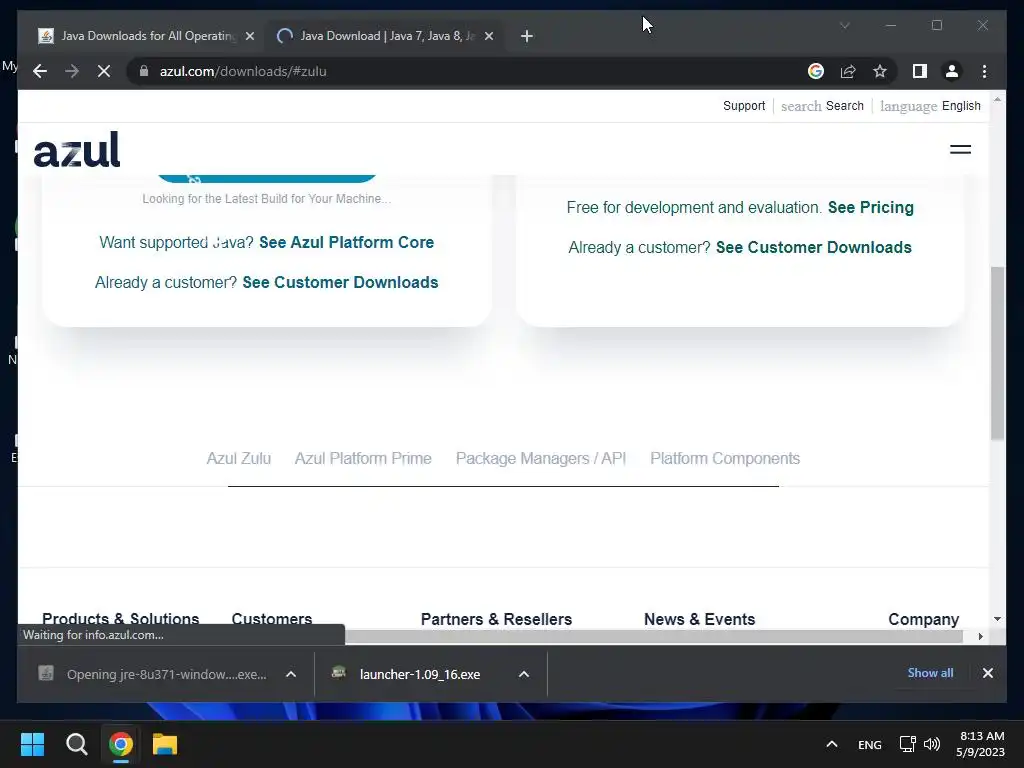
Task: Open File Explorer from taskbar
Action: [165, 744]
